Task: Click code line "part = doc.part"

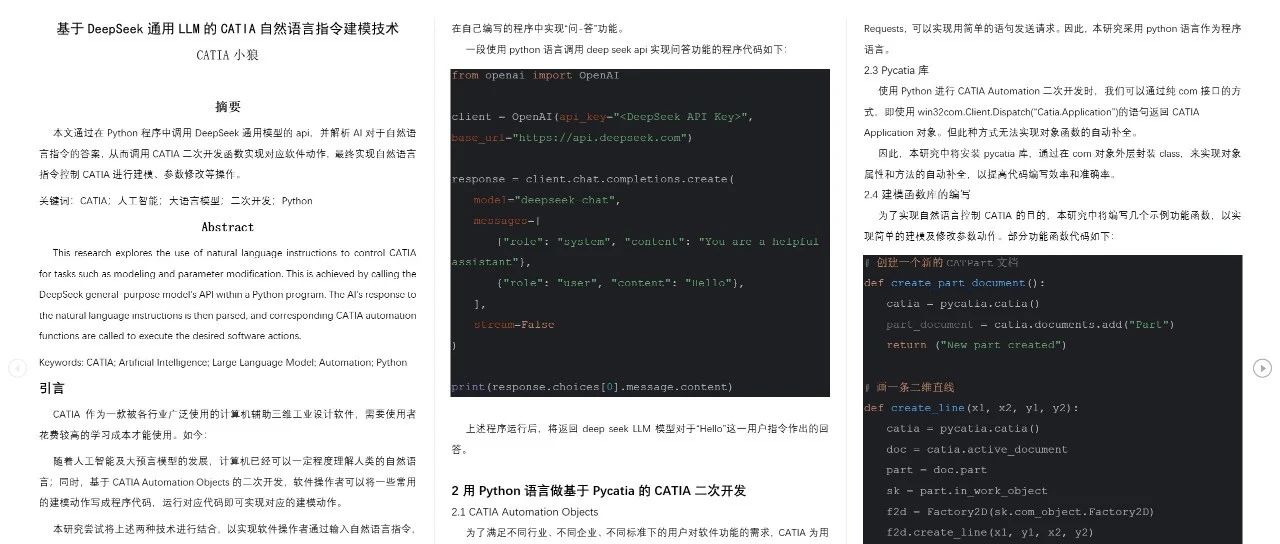Action: (936, 470)
